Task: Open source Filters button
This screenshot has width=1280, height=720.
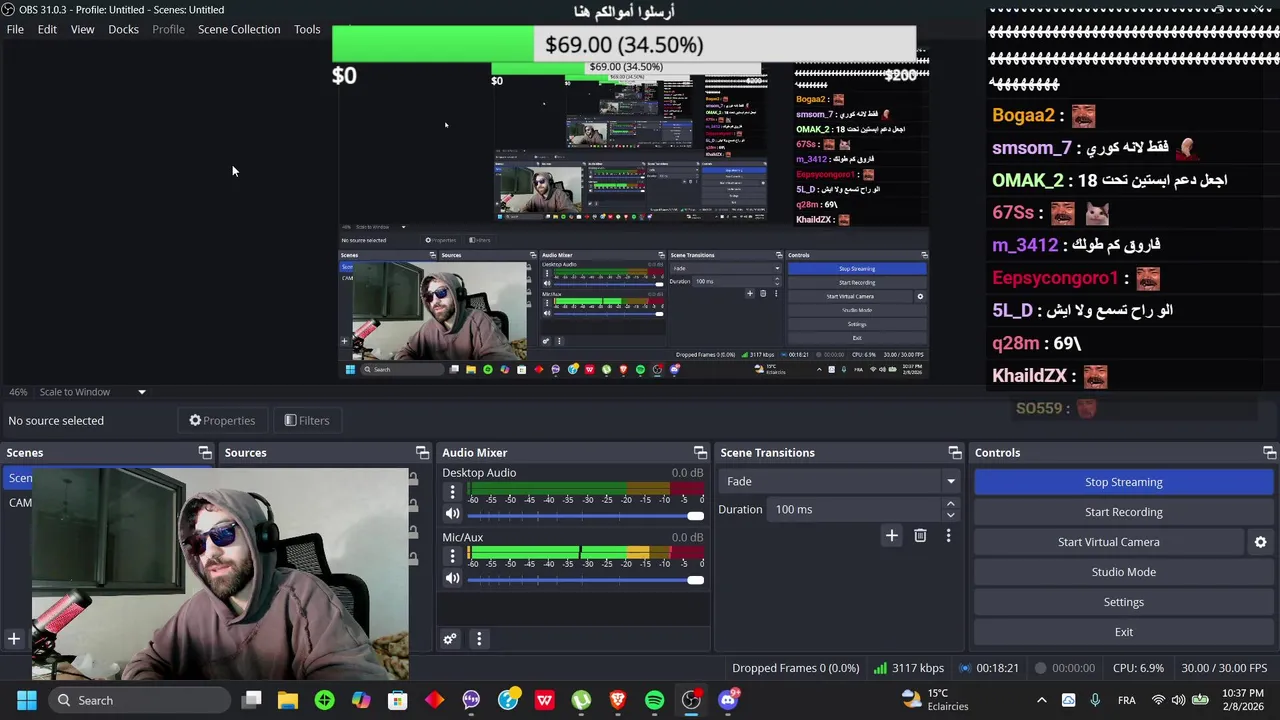Action: [307, 420]
